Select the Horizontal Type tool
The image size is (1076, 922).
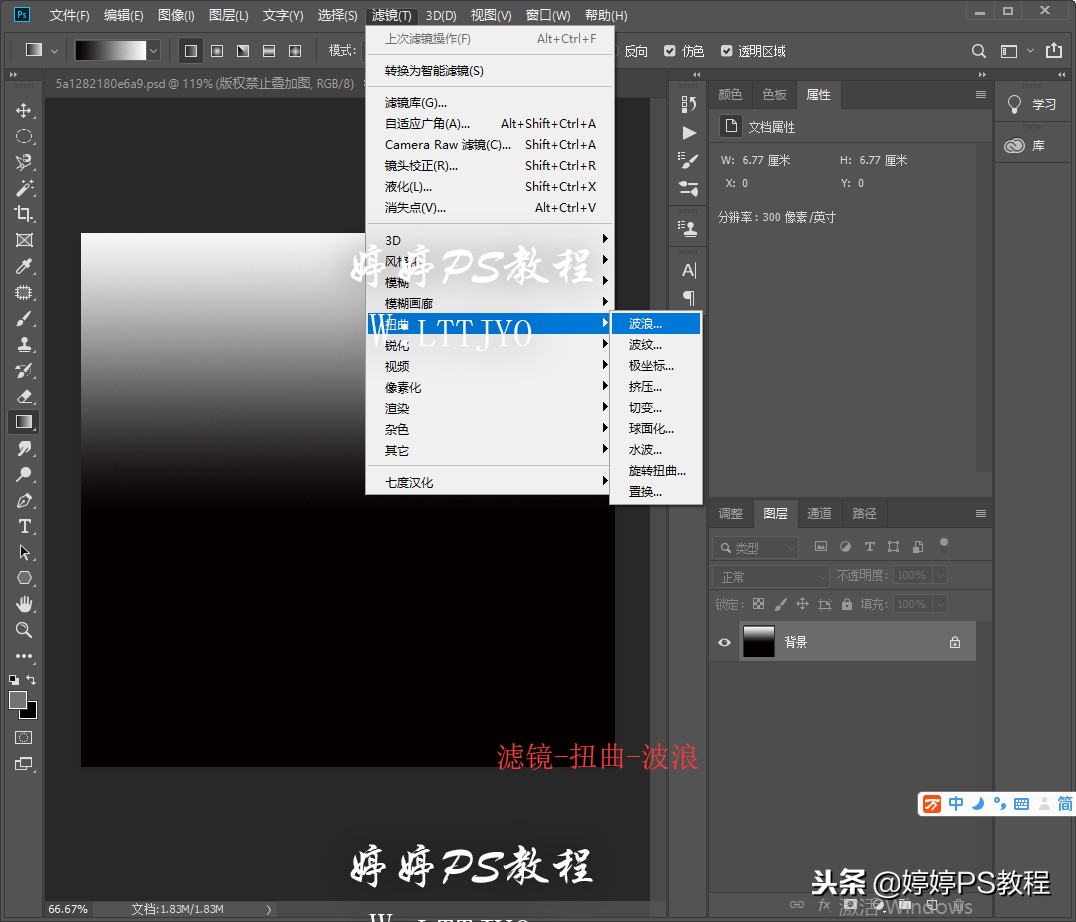click(x=24, y=526)
